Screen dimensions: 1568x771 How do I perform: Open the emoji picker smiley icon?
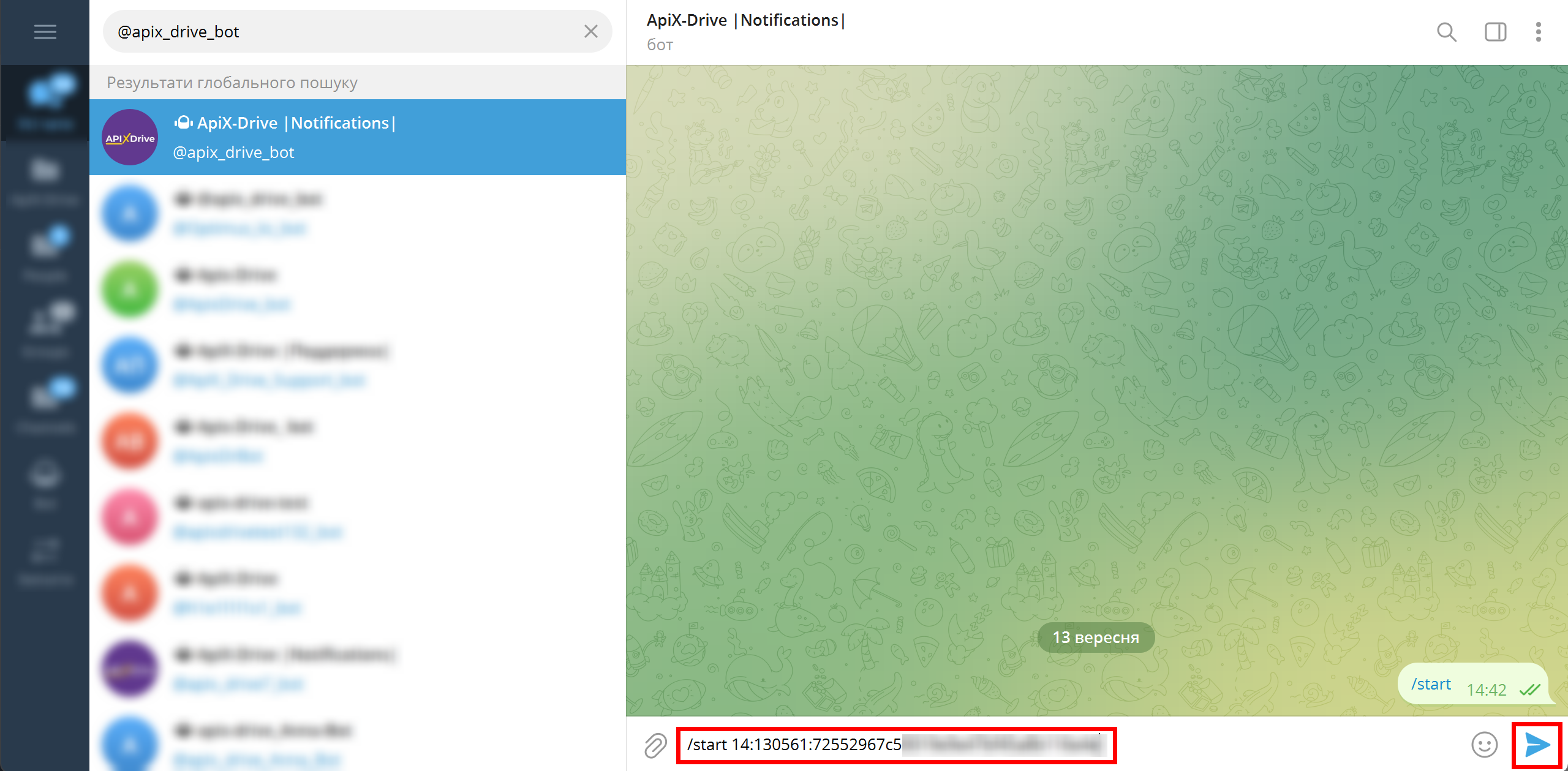click(1484, 745)
